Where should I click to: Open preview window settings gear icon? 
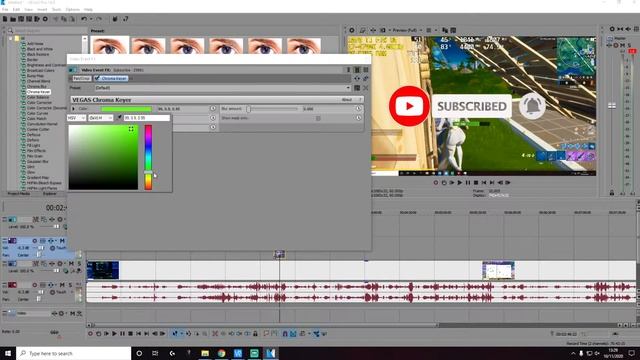pos(351,30)
